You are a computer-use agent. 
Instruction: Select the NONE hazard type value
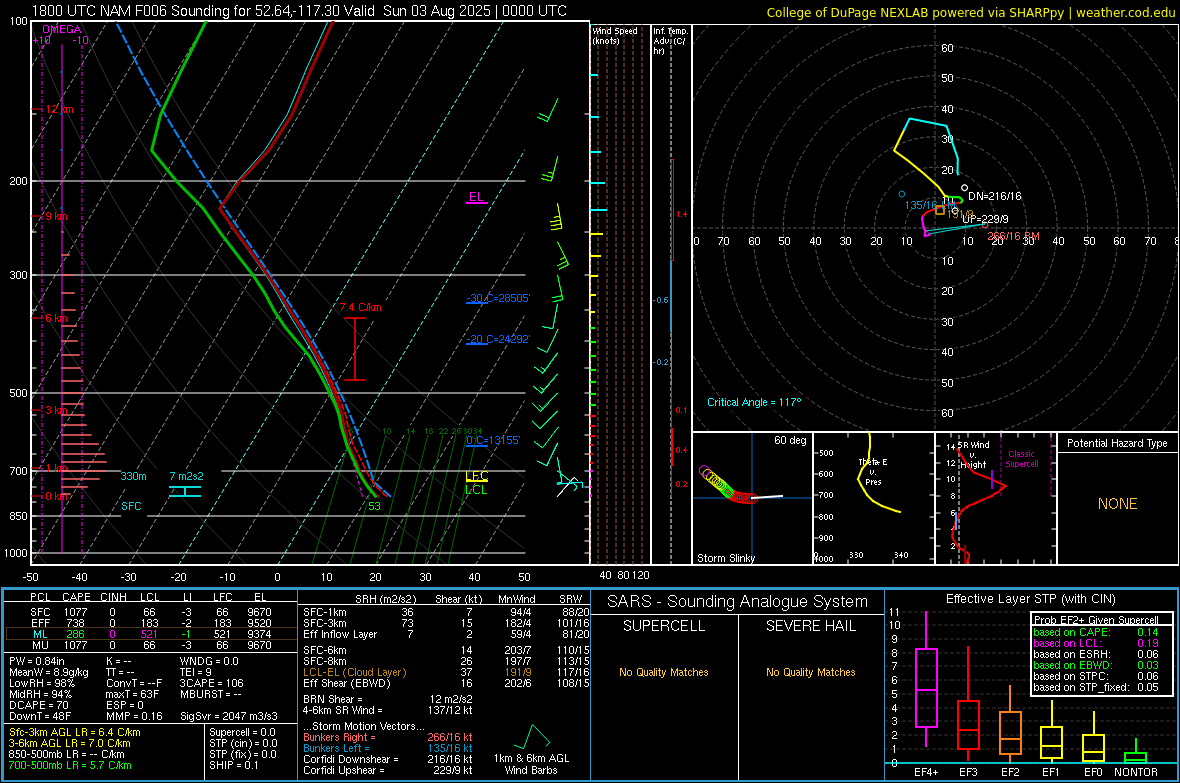click(x=1118, y=504)
